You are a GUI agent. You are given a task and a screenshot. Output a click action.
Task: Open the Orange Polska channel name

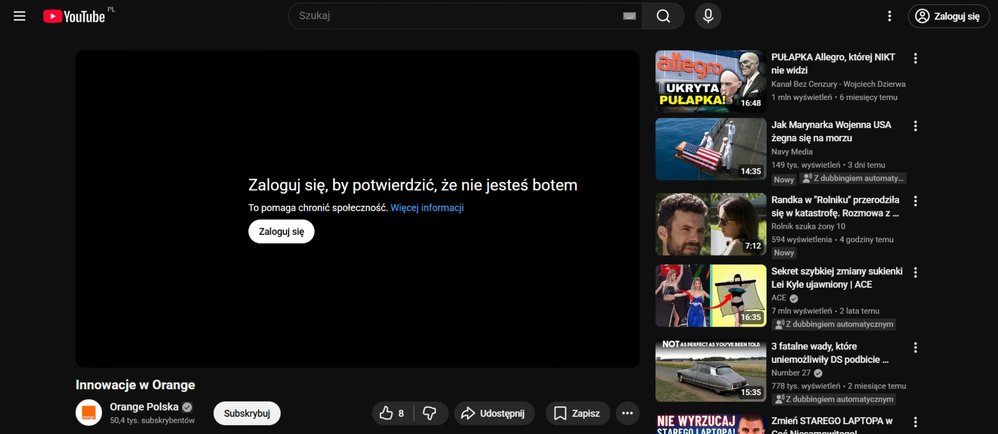[x=144, y=407]
